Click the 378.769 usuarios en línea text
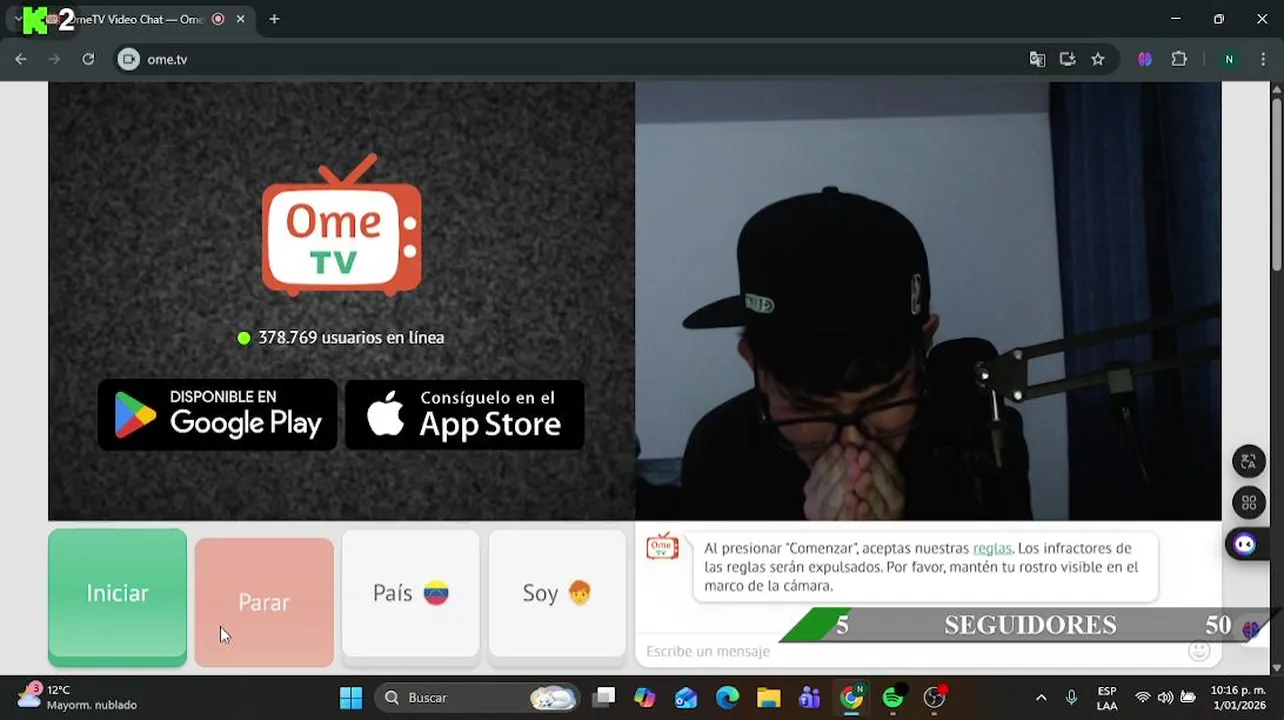Screen dimensions: 1284x720 (x=351, y=338)
